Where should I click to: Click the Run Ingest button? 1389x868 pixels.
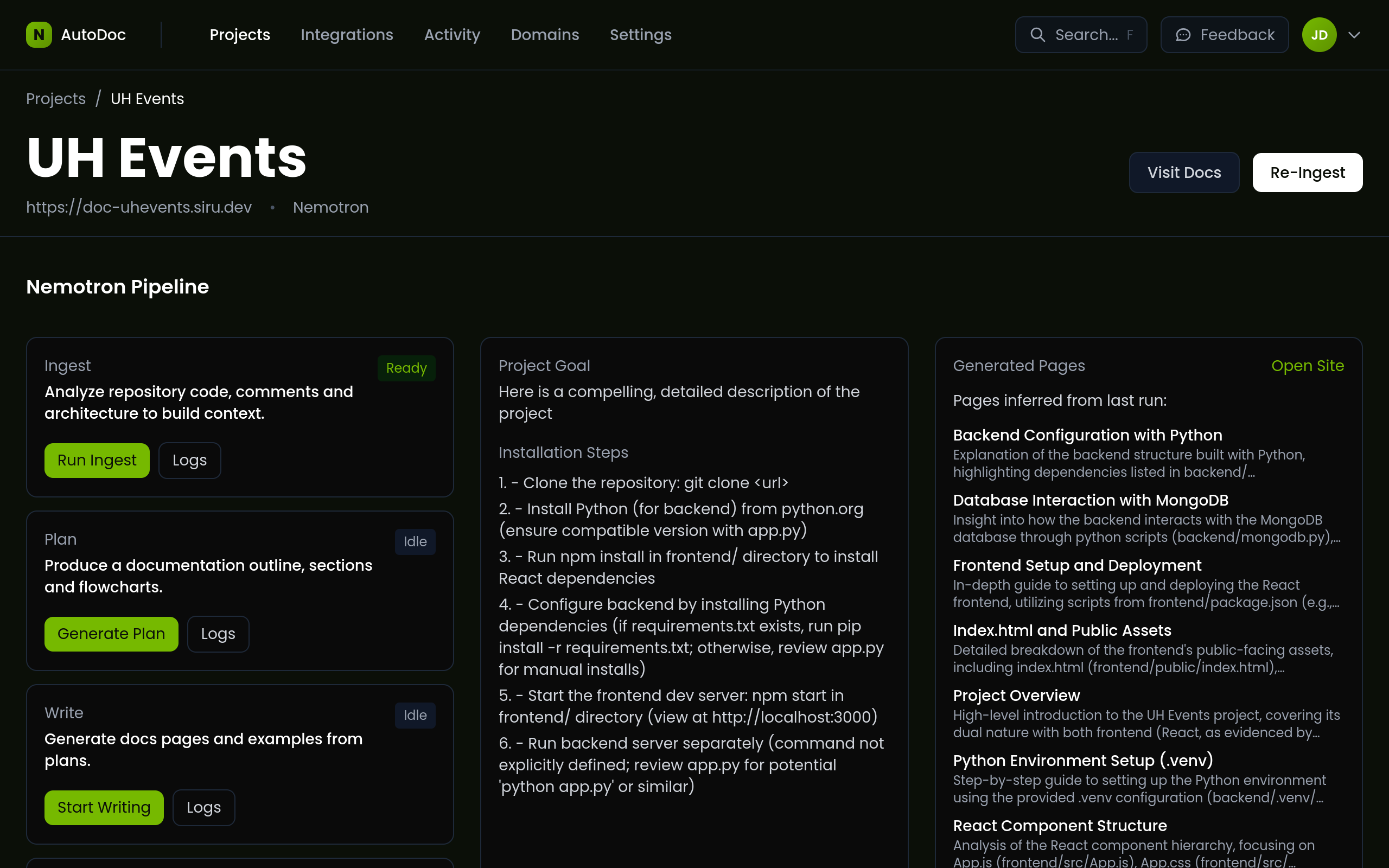(97, 461)
